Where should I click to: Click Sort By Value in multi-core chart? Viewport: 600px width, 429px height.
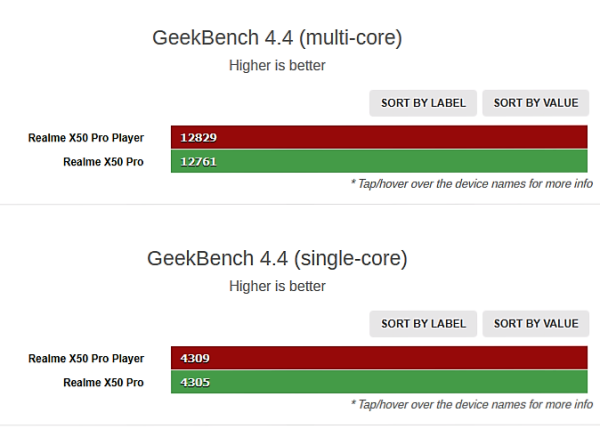tap(536, 103)
